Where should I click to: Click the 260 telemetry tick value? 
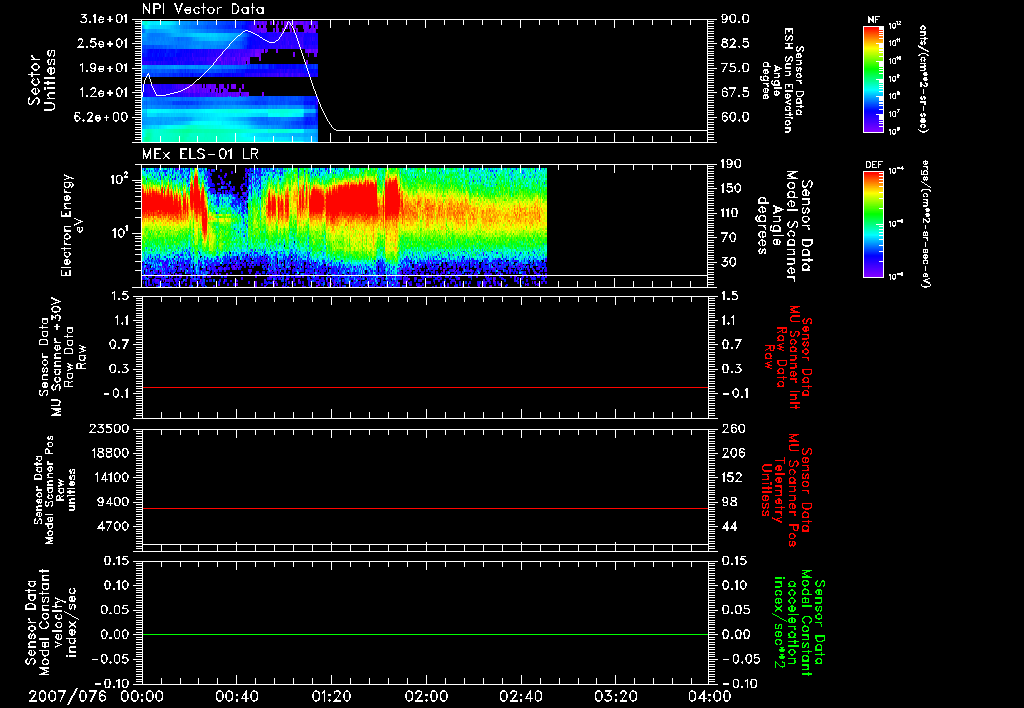tap(732, 429)
